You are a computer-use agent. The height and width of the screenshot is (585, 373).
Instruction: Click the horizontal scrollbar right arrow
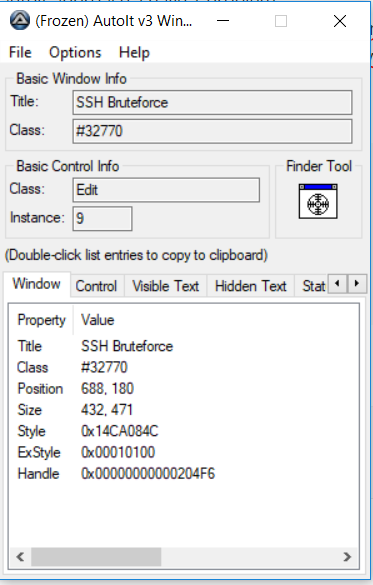(347, 557)
